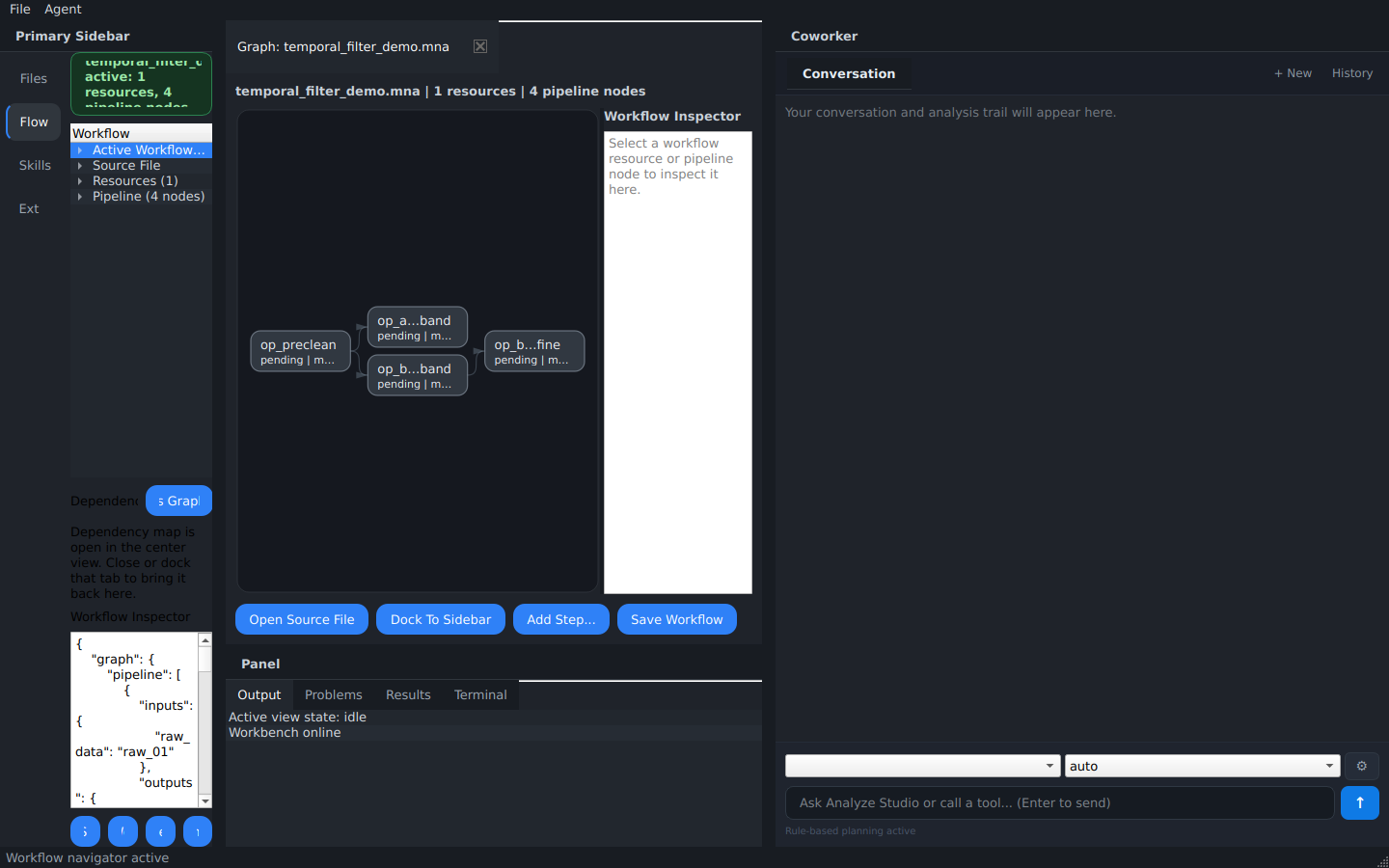Expand the Pipeline (4 nodes) tree node
Image resolution: width=1389 pixels, height=868 pixels.
click(79, 196)
